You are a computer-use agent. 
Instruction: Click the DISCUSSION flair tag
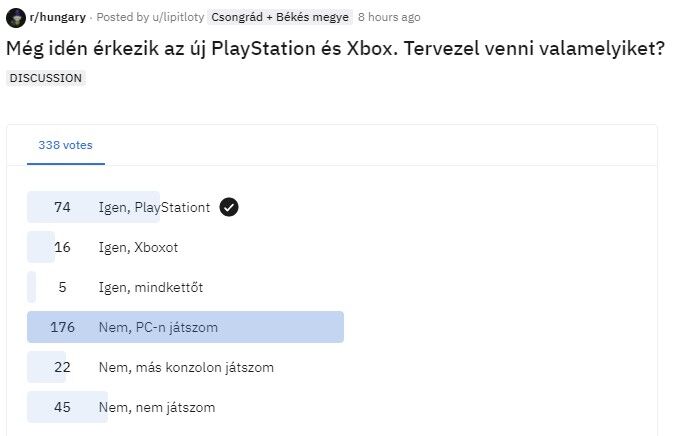tap(46, 78)
